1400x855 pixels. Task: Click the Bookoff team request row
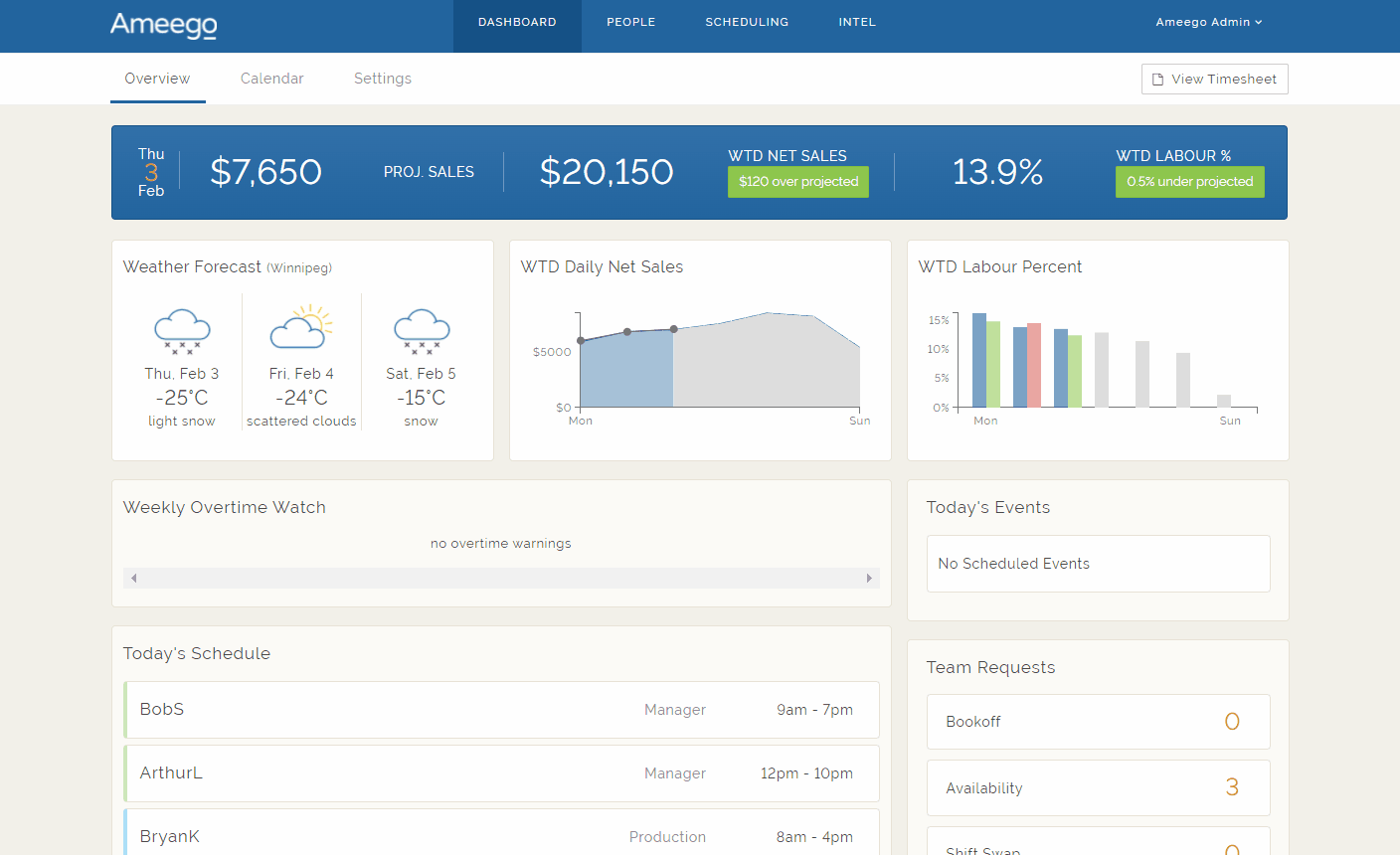coord(1098,721)
